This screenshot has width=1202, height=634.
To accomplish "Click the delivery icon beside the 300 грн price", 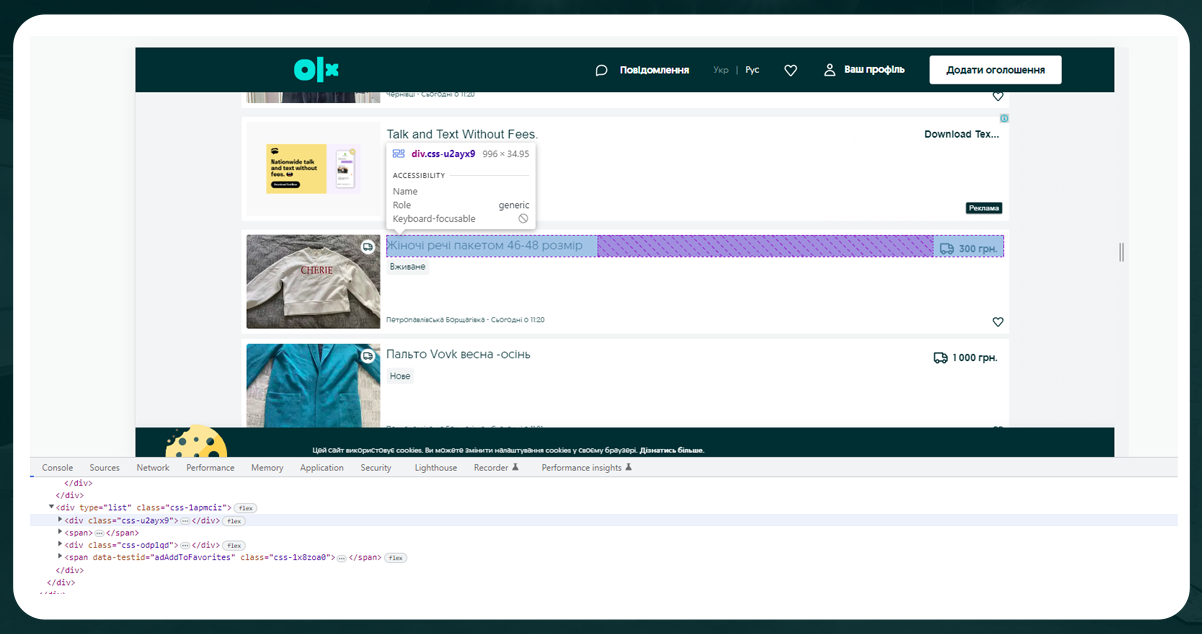I will pos(946,246).
